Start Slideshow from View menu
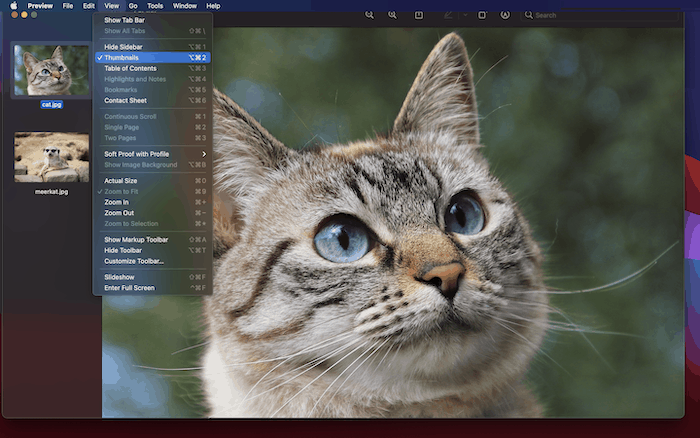The width and height of the screenshot is (700, 438). 152,277
